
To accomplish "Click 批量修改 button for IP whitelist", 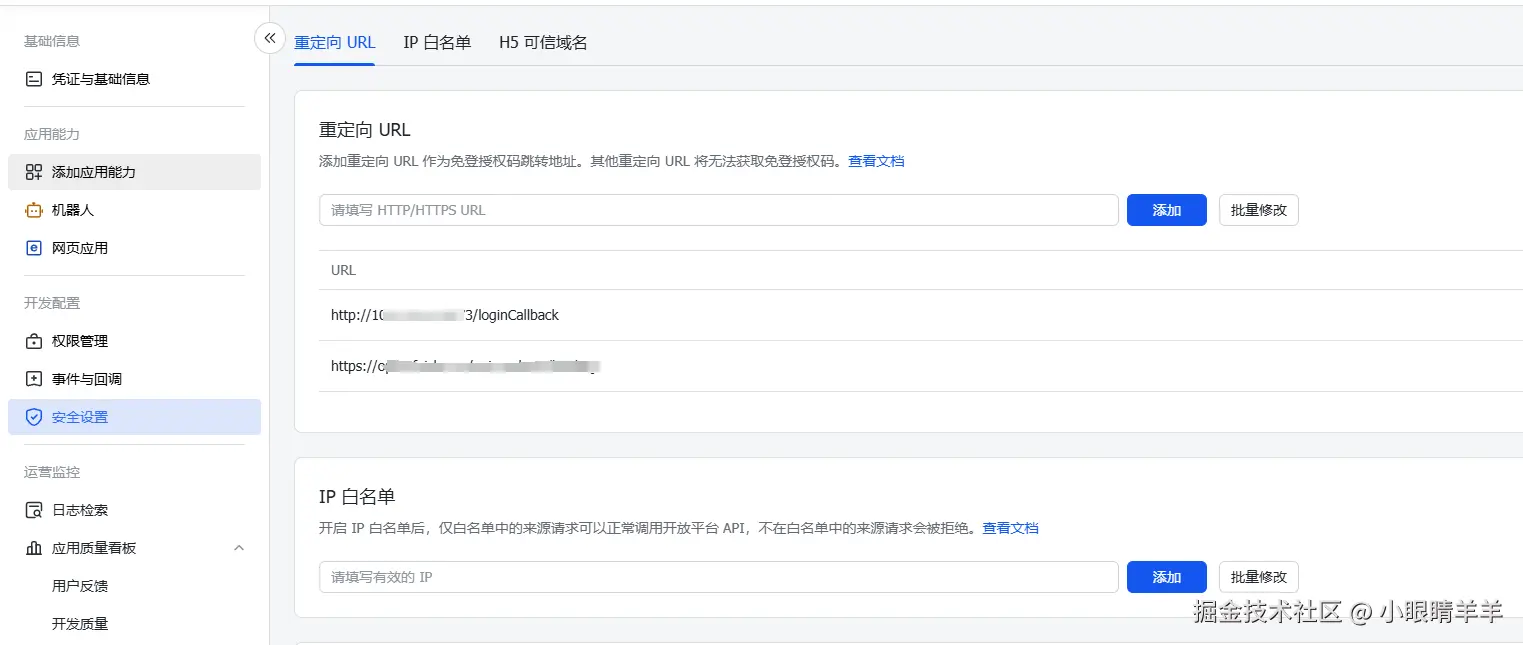I will (1259, 577).
